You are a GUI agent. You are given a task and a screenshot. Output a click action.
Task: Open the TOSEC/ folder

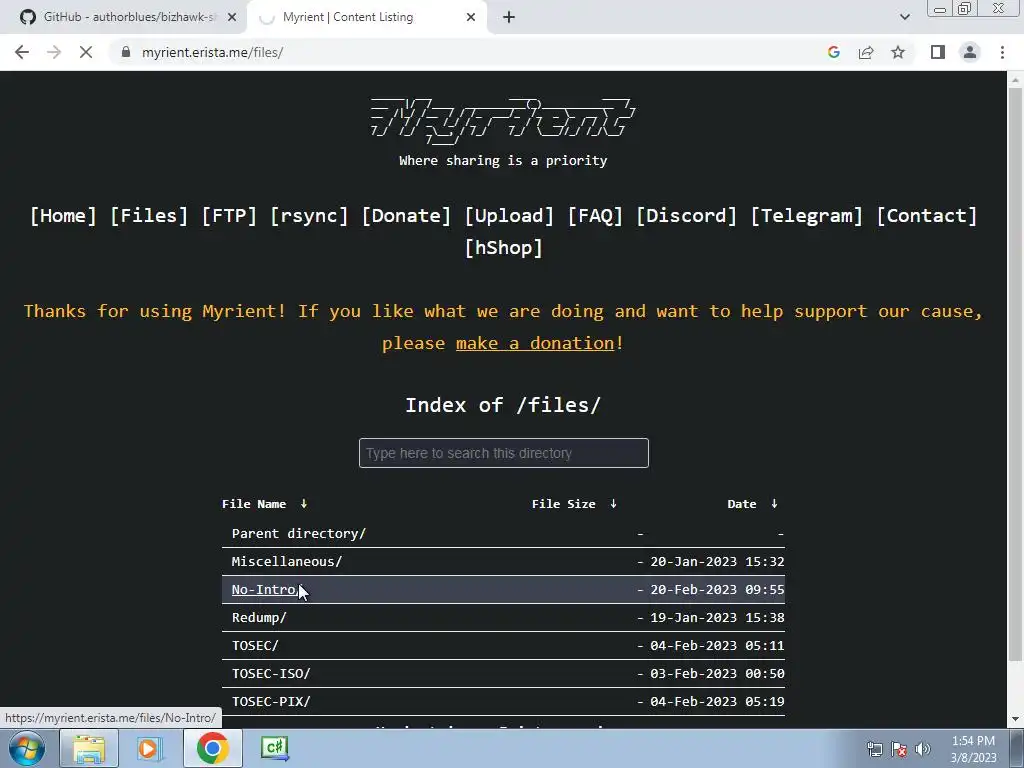coord(255,646)
